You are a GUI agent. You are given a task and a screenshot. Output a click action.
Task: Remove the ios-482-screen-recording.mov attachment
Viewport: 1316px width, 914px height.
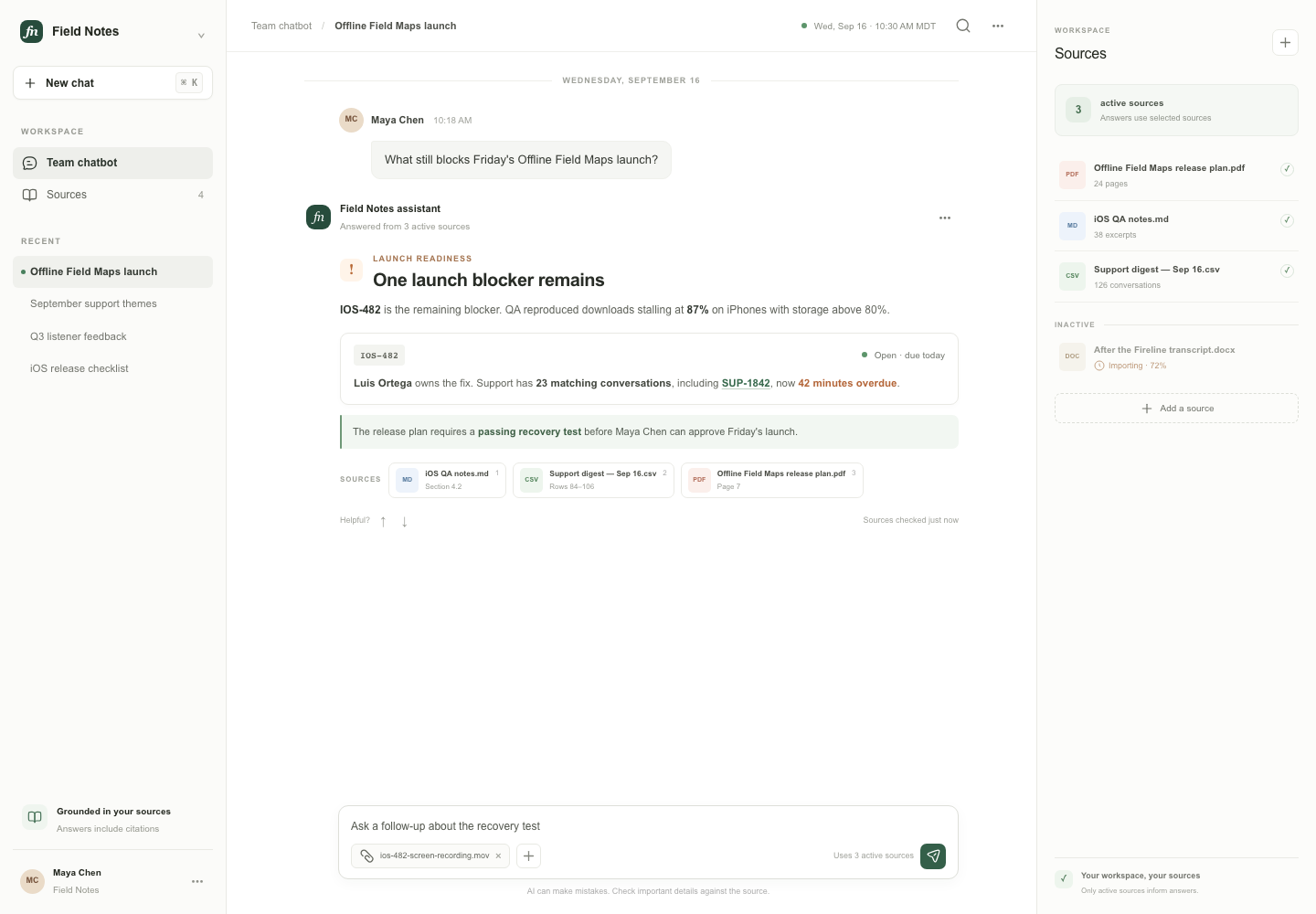(x=498, y=856)
